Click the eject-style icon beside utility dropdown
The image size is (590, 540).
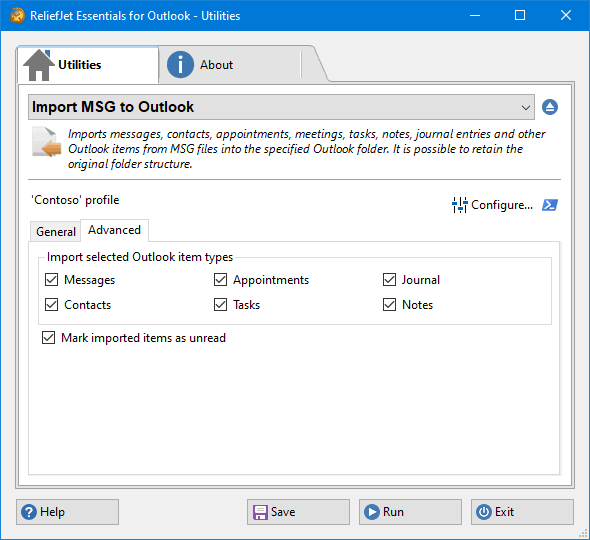[x=550, y=107]
